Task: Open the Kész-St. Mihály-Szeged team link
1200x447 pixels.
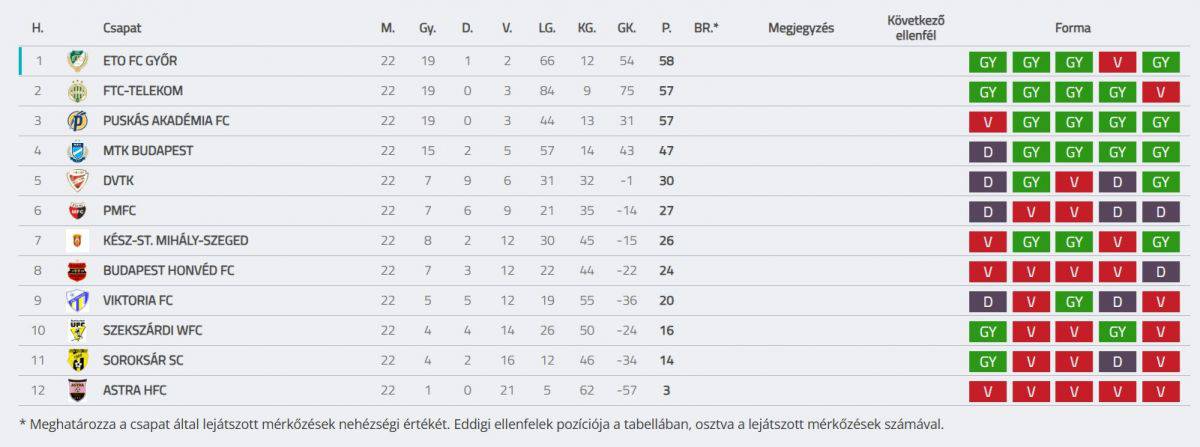Action: 175,241
